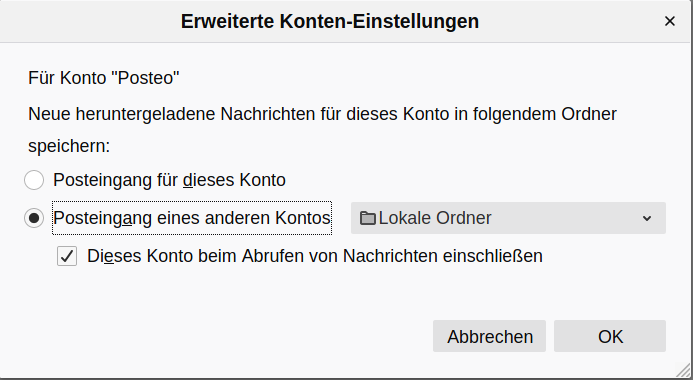
Task: Uncheck 'Dieses Konto beim Abrufen von Nachrichten einschließen'
Action: 67,256
